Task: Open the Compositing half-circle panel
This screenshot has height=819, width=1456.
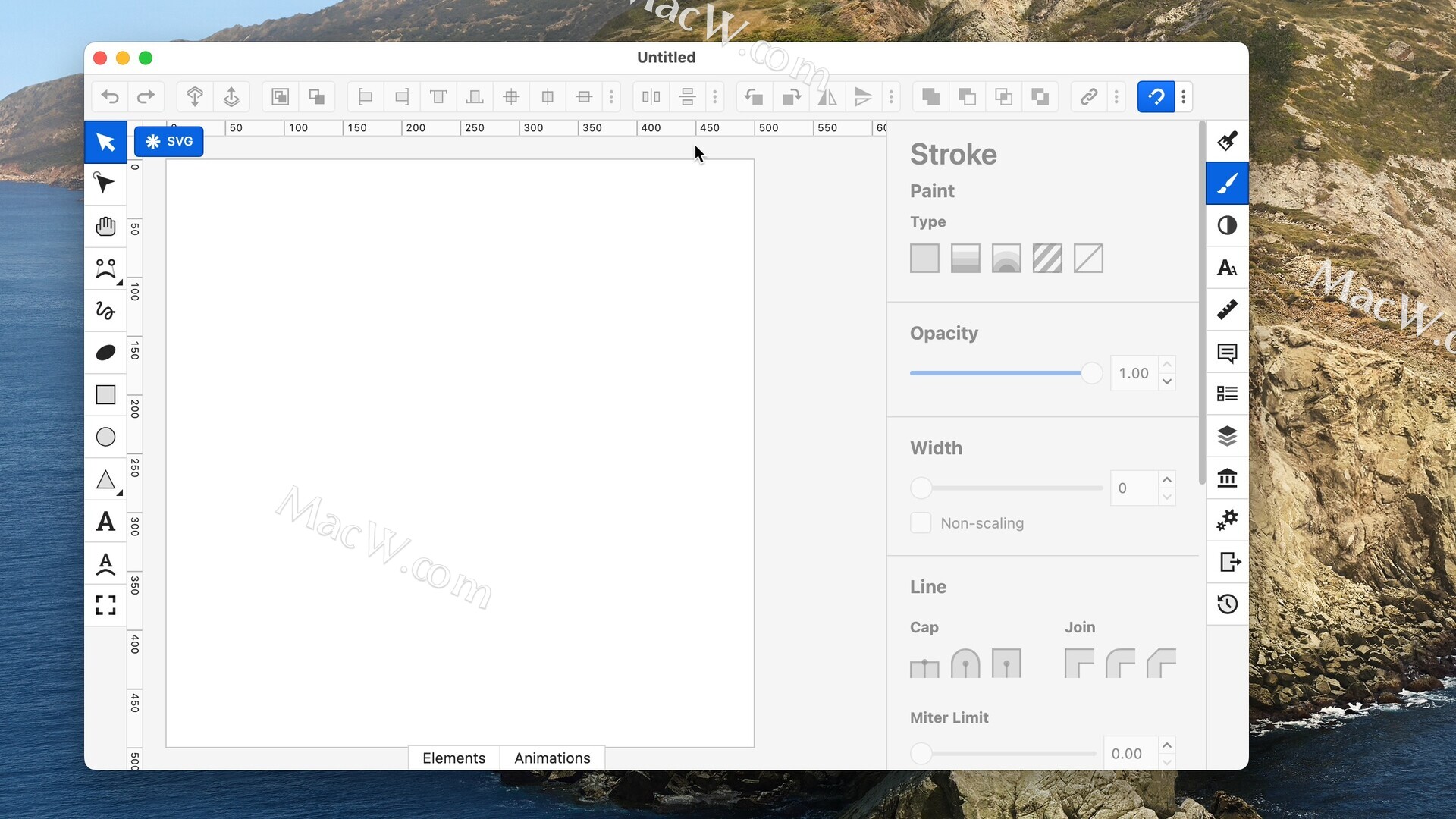Action: point(1227,225)
